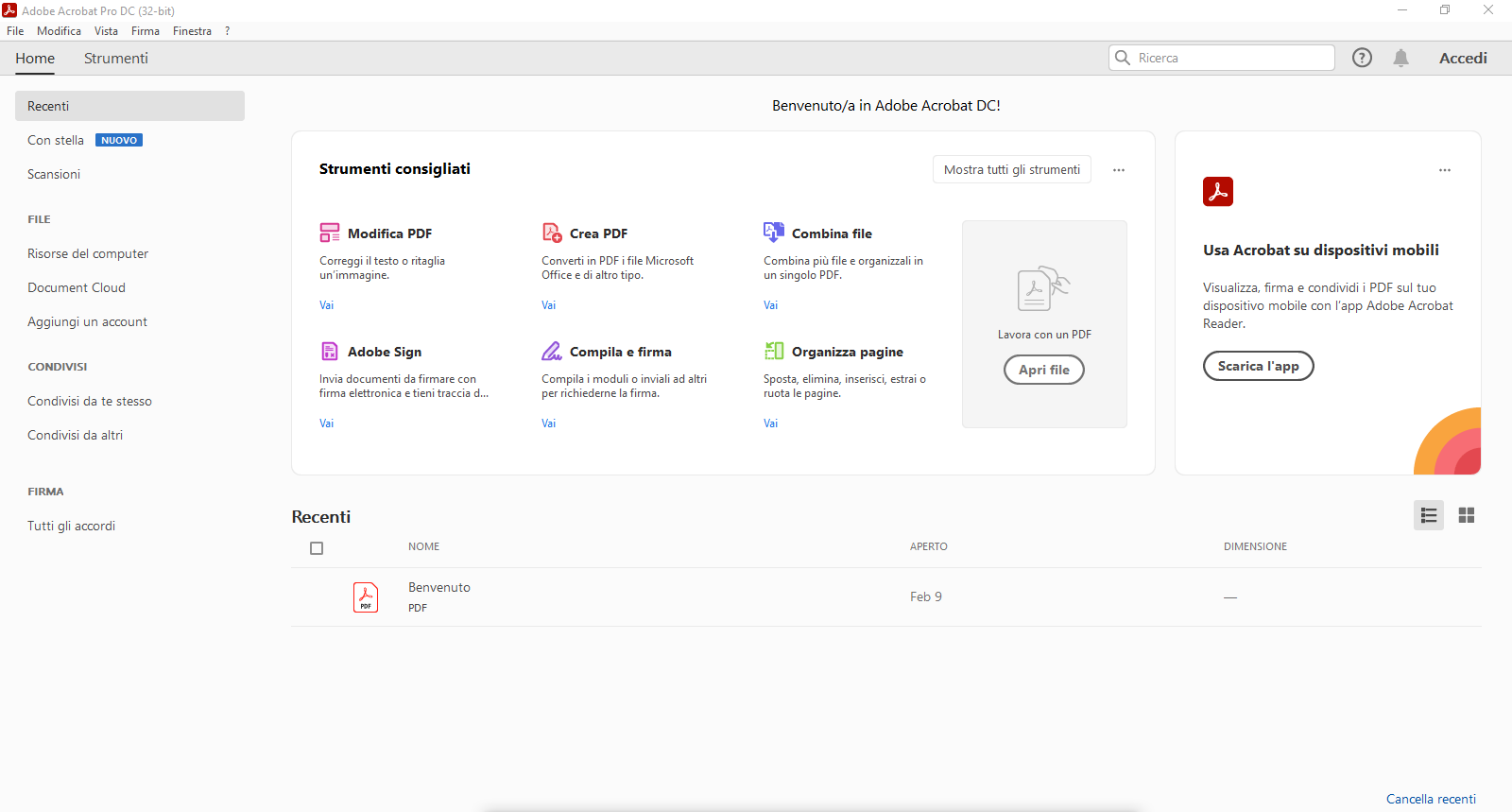Open the Finestra menu
This screenshot has height=812, width=1512.
pyautogui.click(x=192, y=31)
